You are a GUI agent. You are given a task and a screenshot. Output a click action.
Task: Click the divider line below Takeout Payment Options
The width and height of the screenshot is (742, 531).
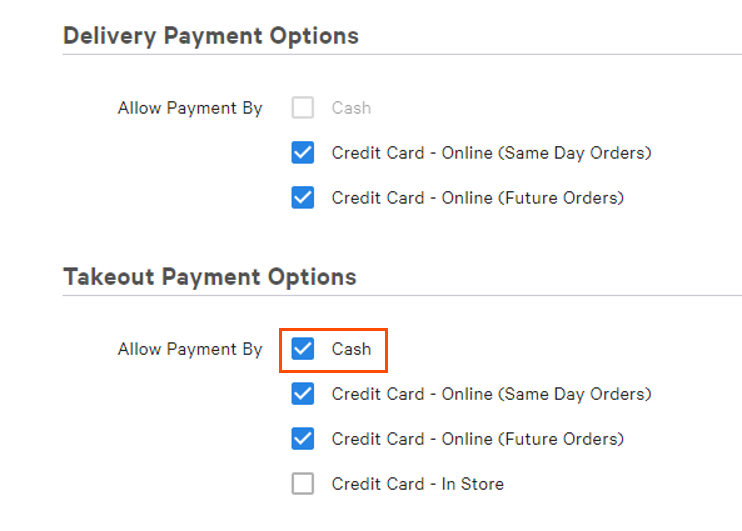click(400, 295)
